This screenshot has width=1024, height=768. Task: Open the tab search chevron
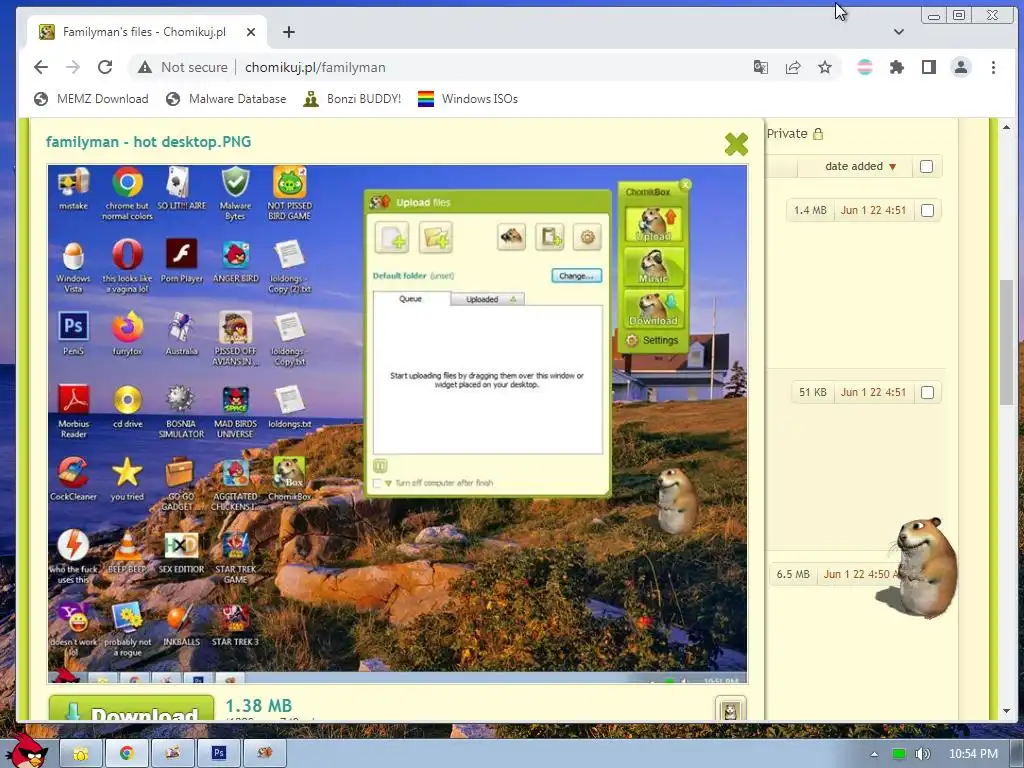coord(899,31)
